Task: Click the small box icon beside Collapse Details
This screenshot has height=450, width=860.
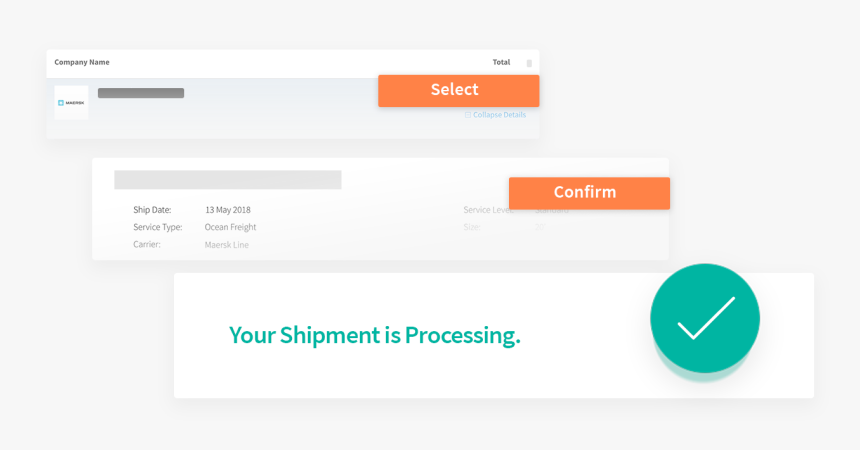Action: pos(468,115)
